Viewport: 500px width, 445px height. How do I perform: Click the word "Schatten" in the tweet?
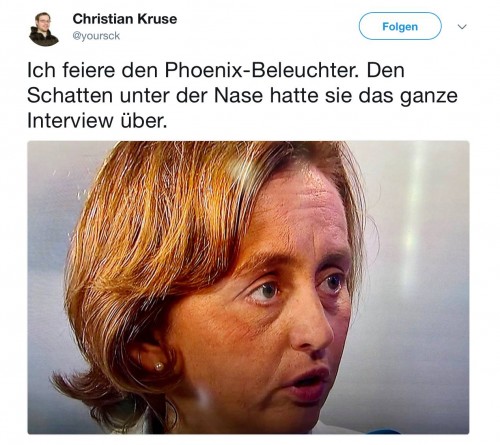coord(70,96)
